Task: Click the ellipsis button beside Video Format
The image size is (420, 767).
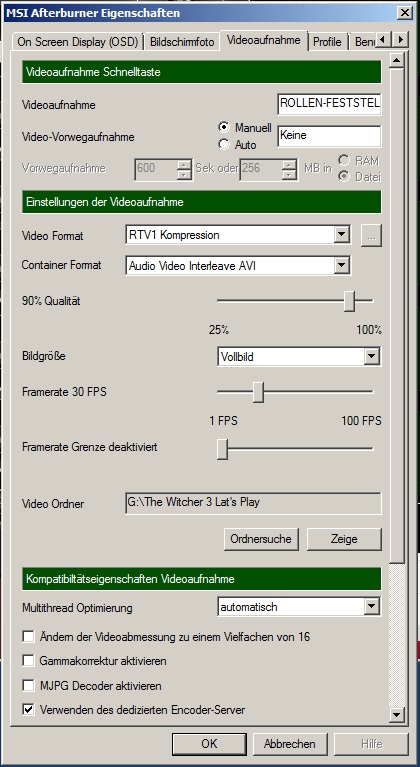Action: coord(371,236)
